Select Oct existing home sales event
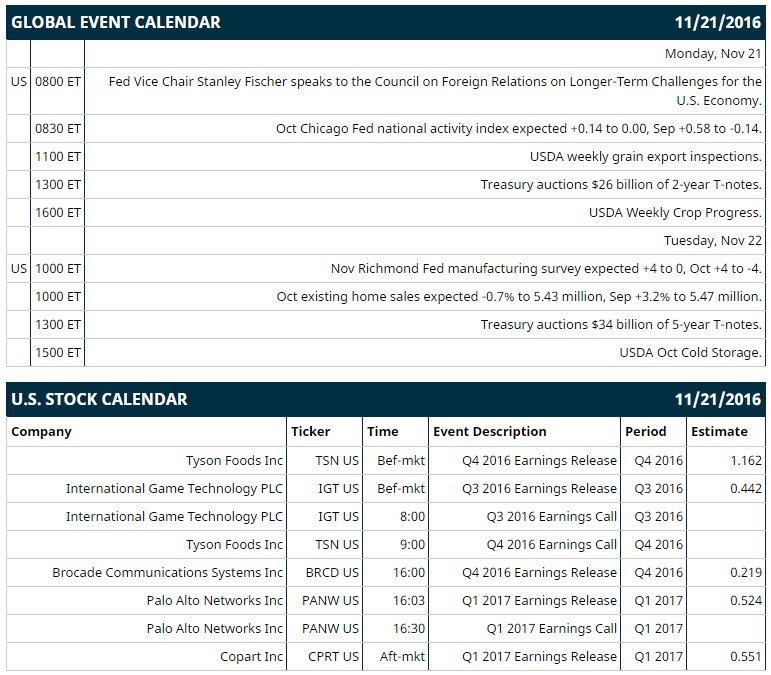771x675 pixels. click(519, 297)
